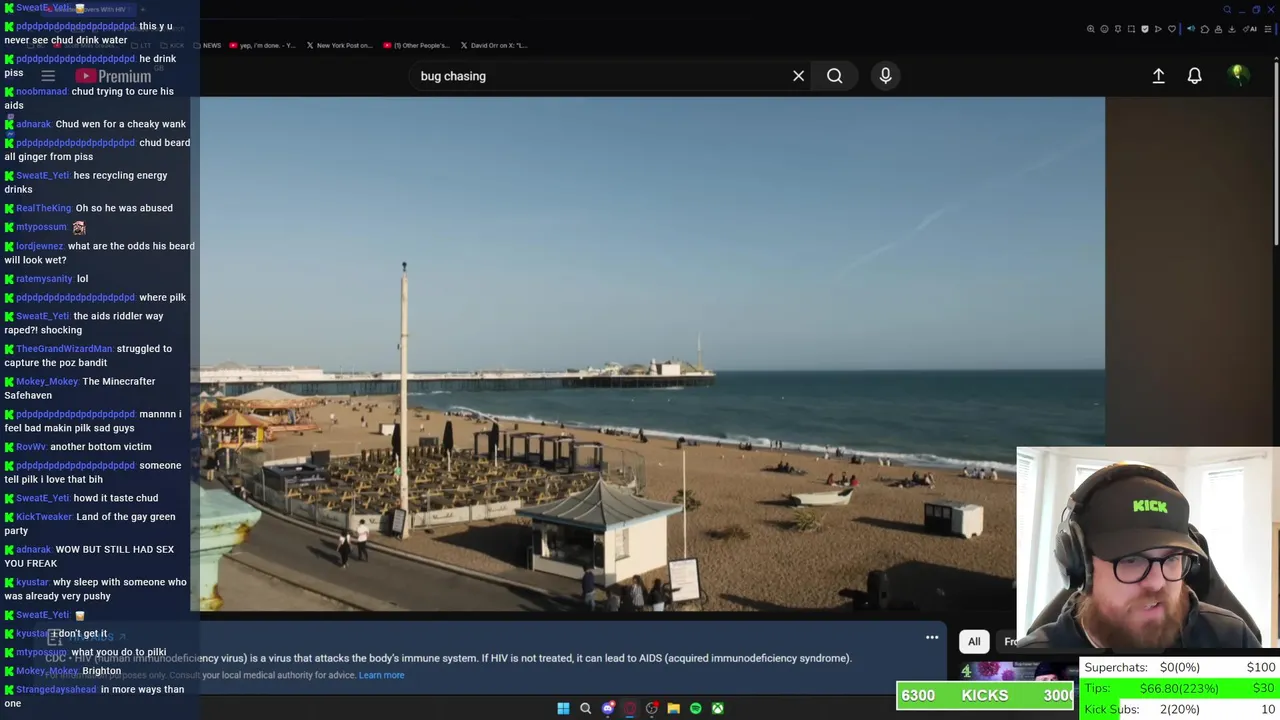
Task: Open the three-dot menu on info panel
Action: 932,637
